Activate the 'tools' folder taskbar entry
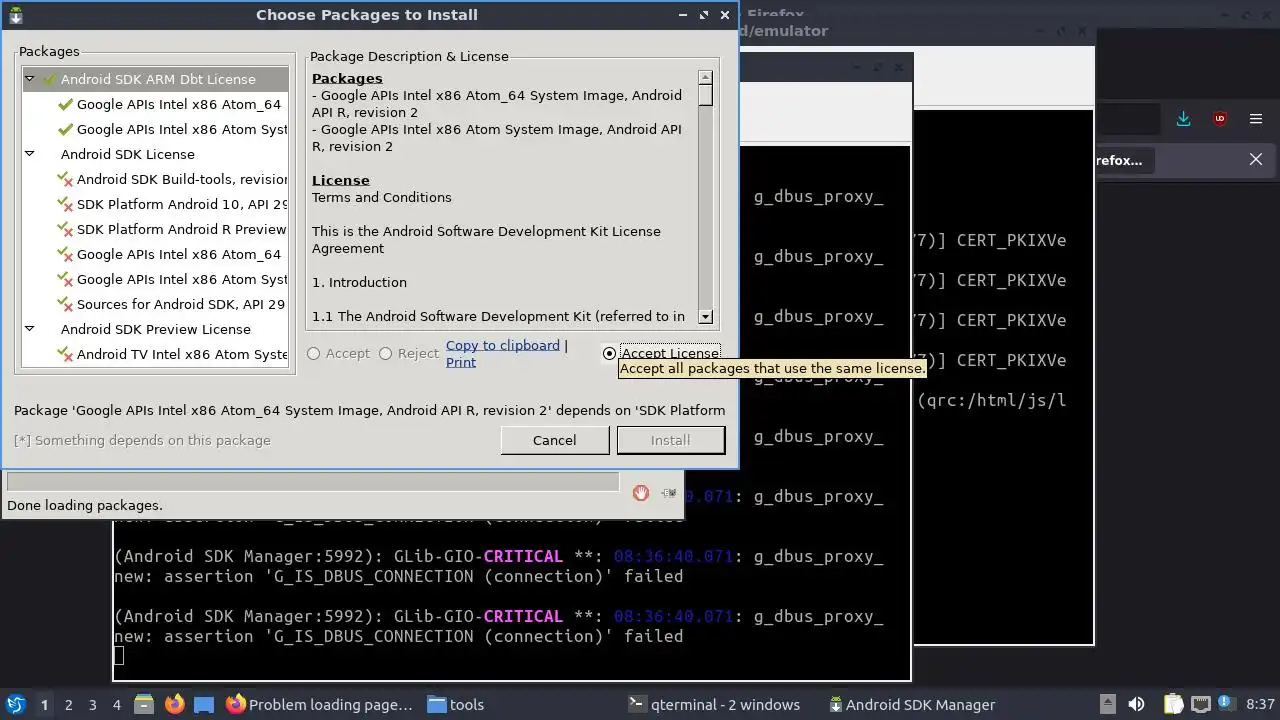Screen dimensions: 1280x720 click(x=456, y=704)
